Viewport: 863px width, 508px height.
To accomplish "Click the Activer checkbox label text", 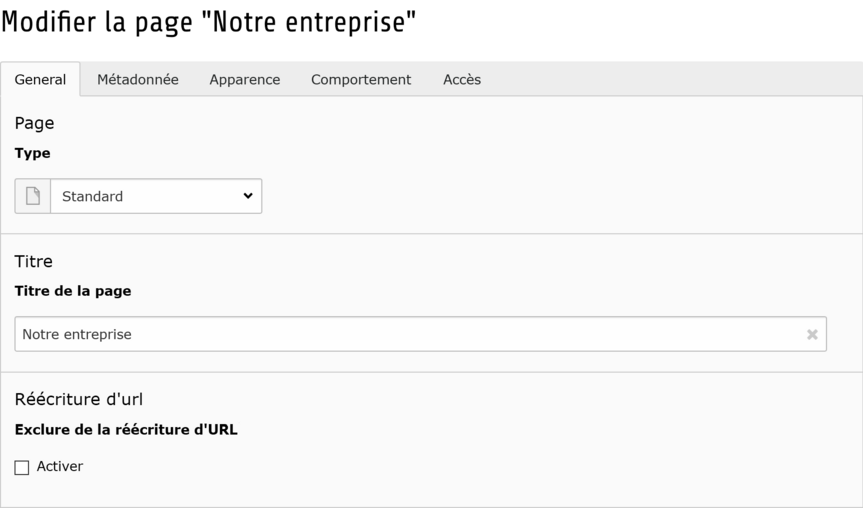I will (60, 466).
